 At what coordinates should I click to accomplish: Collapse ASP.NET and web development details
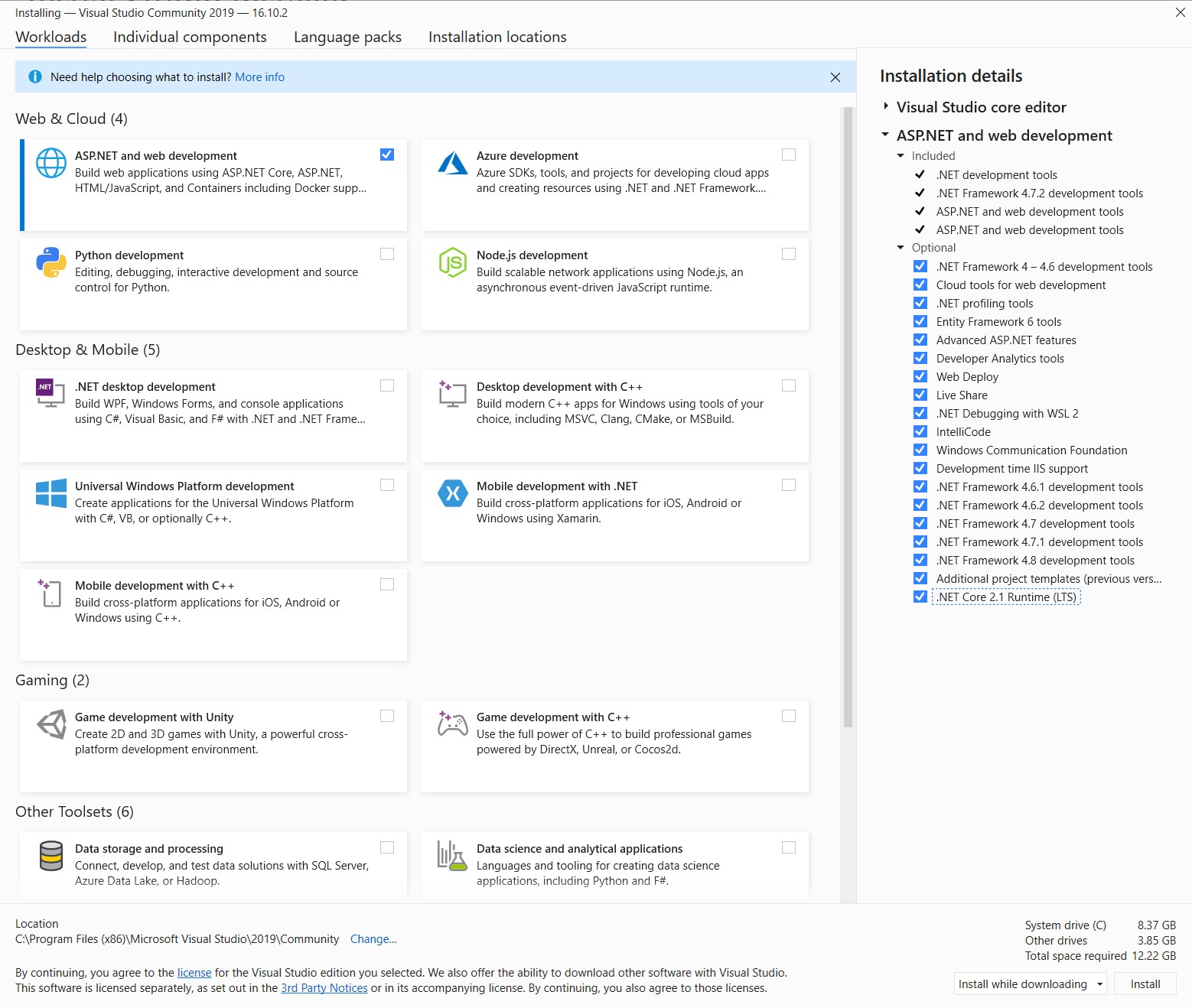(885, 135)
